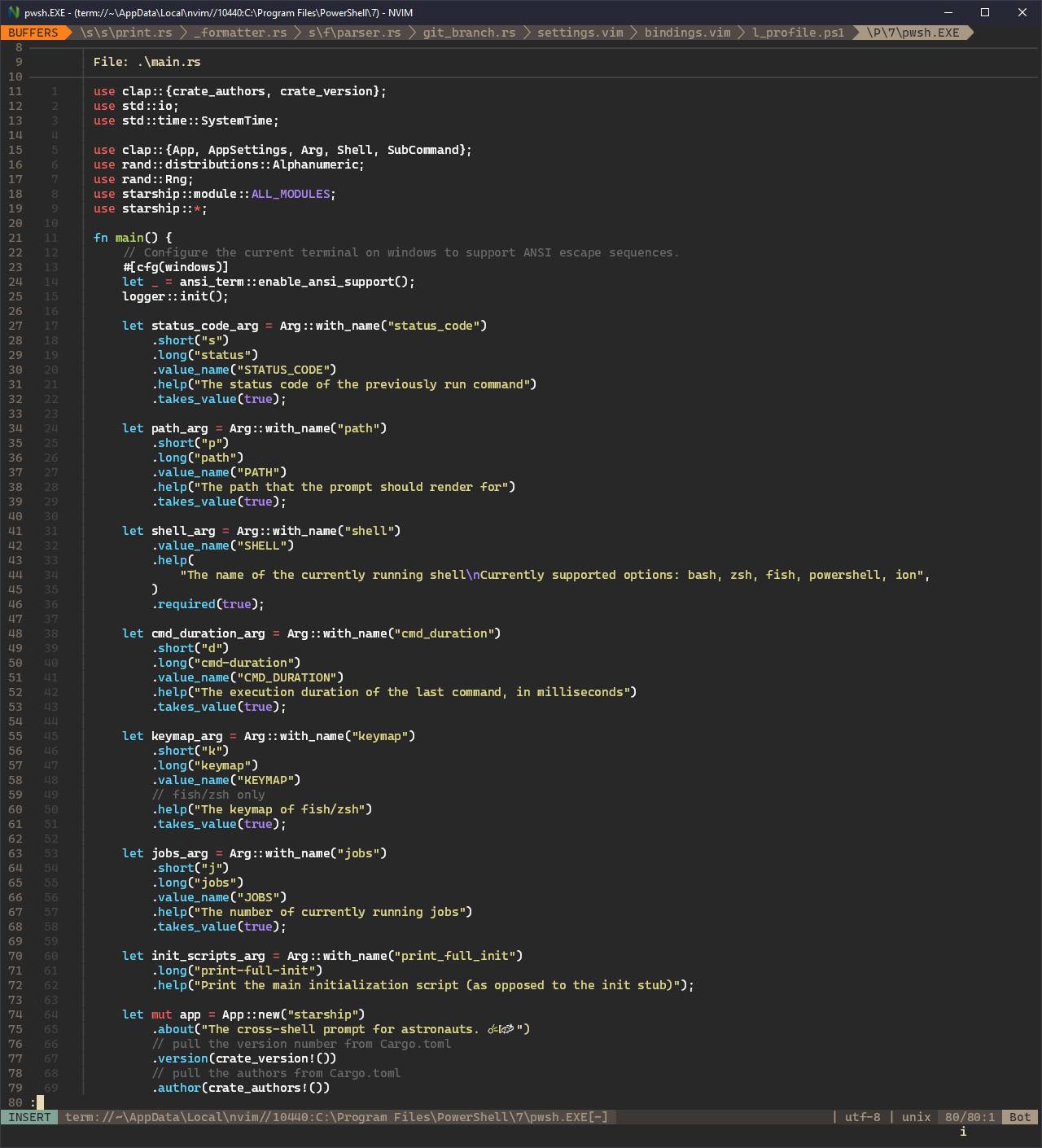
Task: Click the cursor block on line 80
Action: coord(39,1102)
